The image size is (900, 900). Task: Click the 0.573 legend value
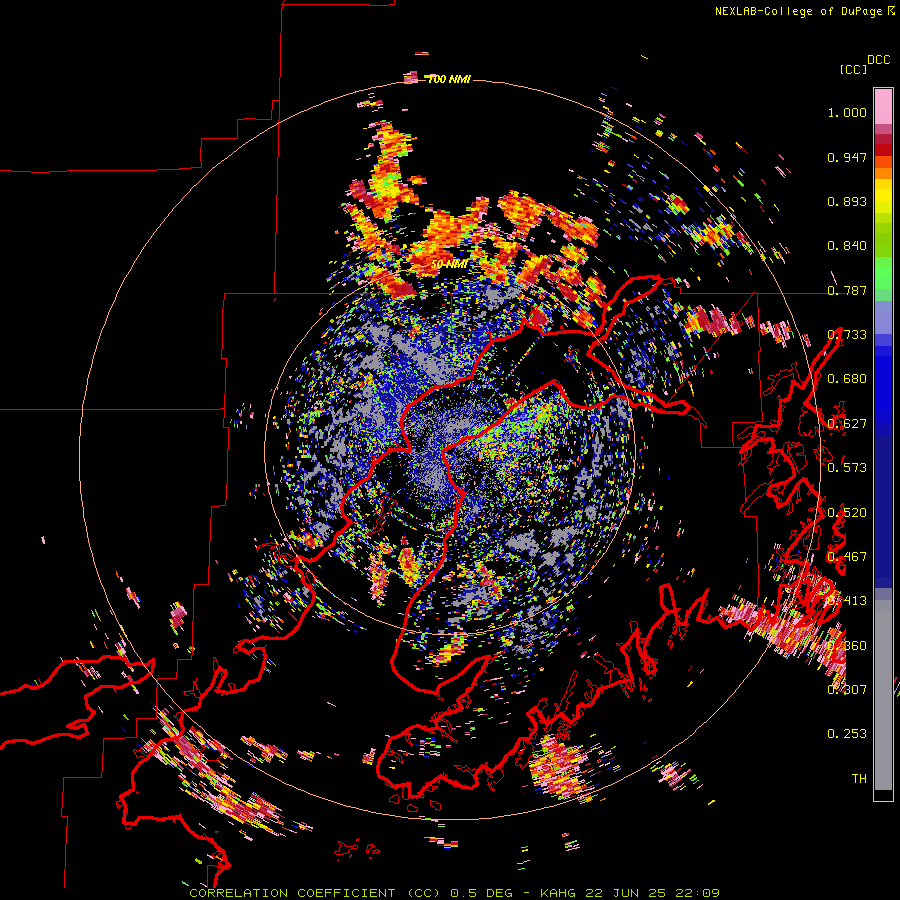click(x=847, y=468)
